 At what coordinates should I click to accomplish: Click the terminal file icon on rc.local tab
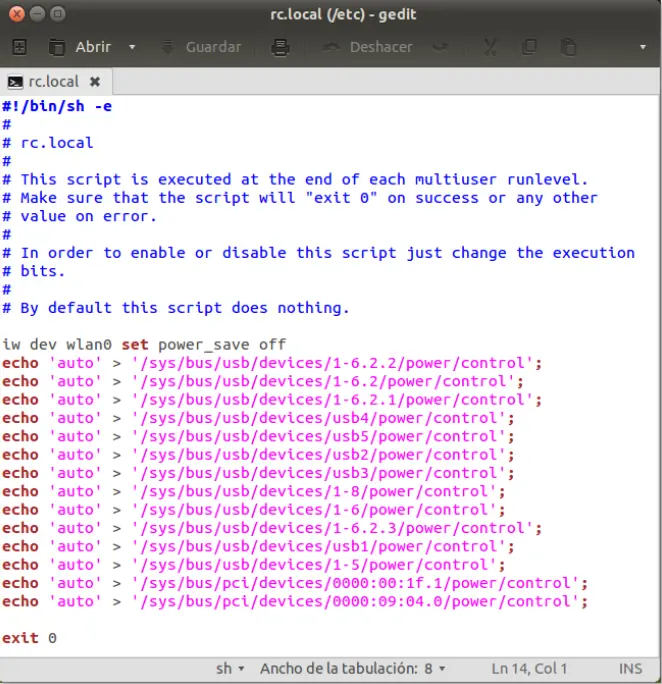(15, 82)
